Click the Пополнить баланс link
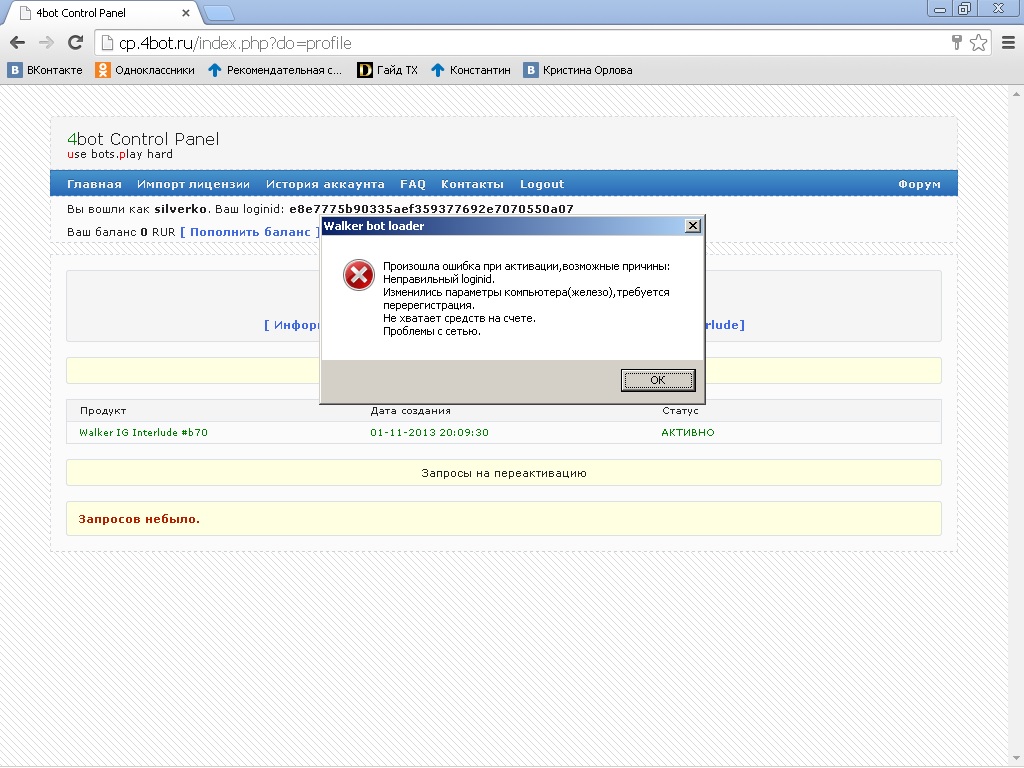Image resolution: width=1024 pixels, height=768 pixels. tap(250, 232)
